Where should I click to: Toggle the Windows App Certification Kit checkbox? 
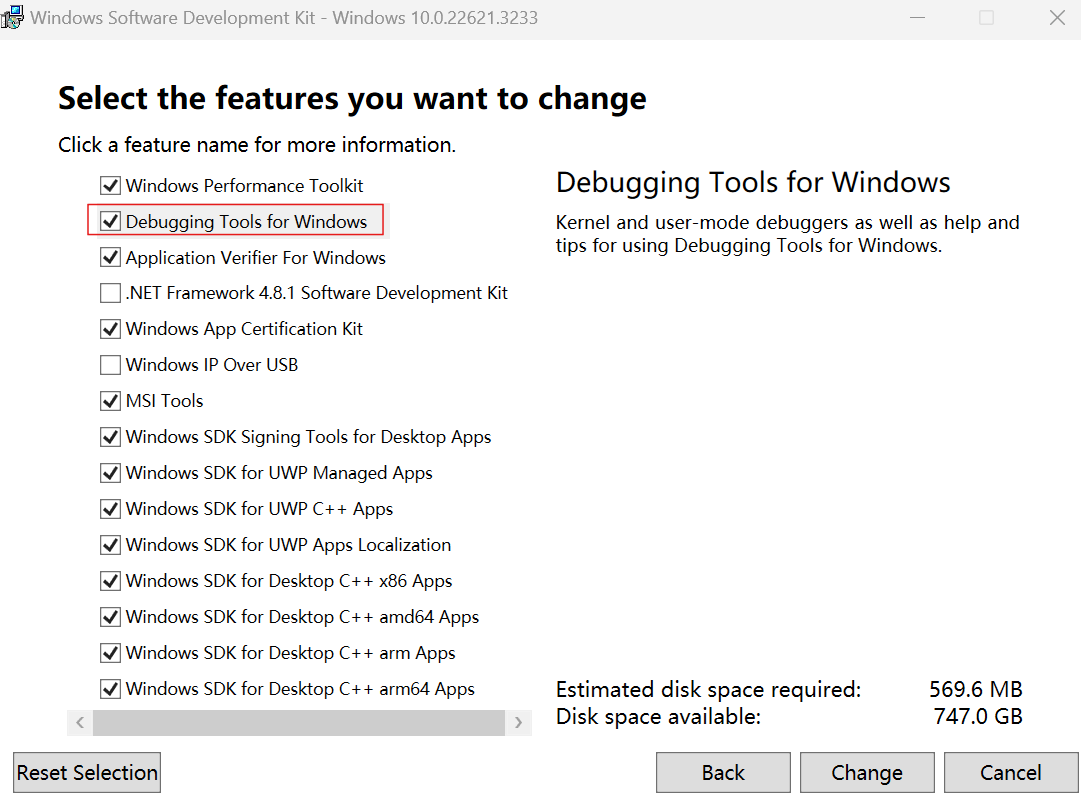(x=110, y=329)
